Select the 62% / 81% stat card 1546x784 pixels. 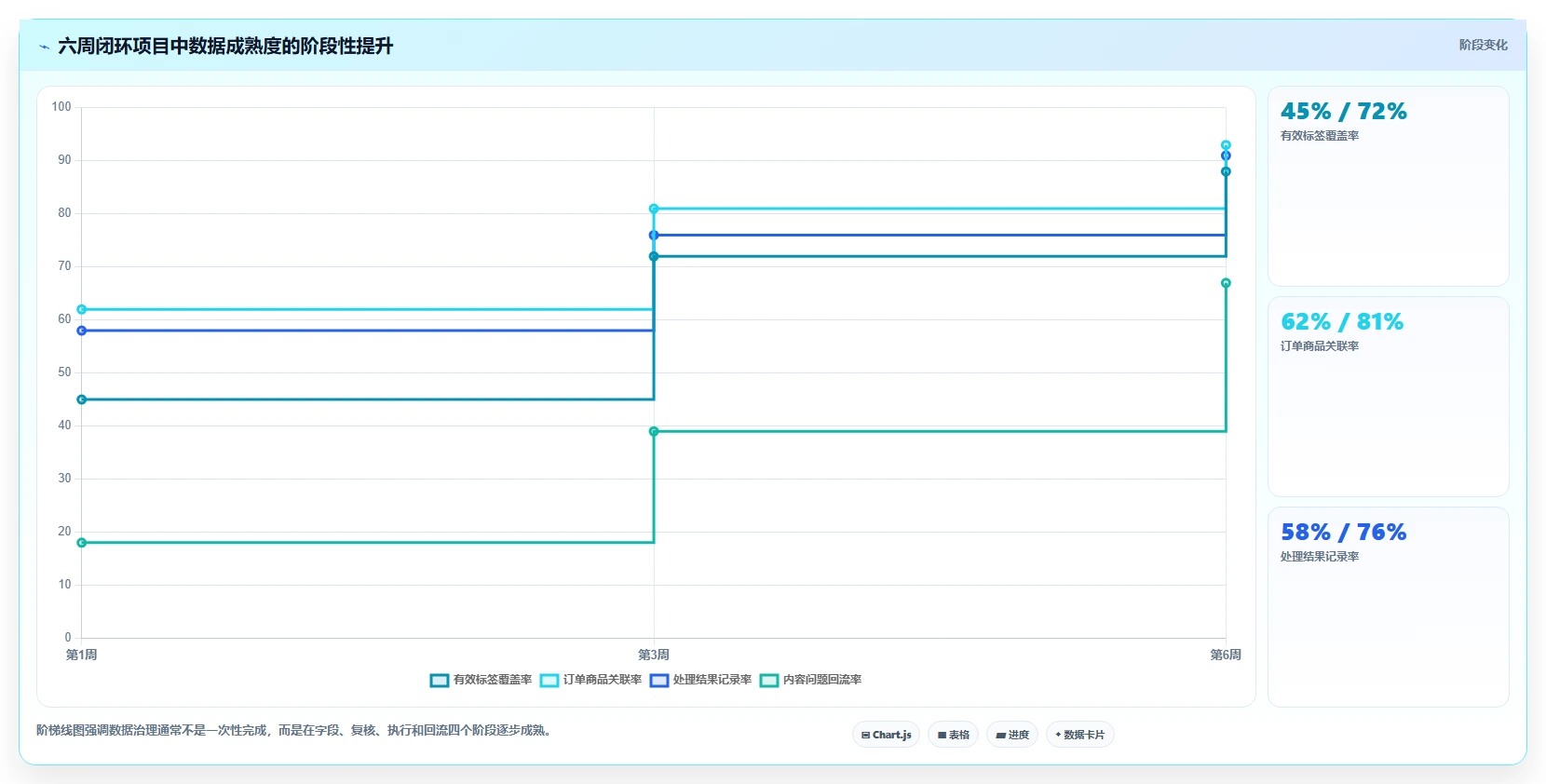[x=1388, y=397]
